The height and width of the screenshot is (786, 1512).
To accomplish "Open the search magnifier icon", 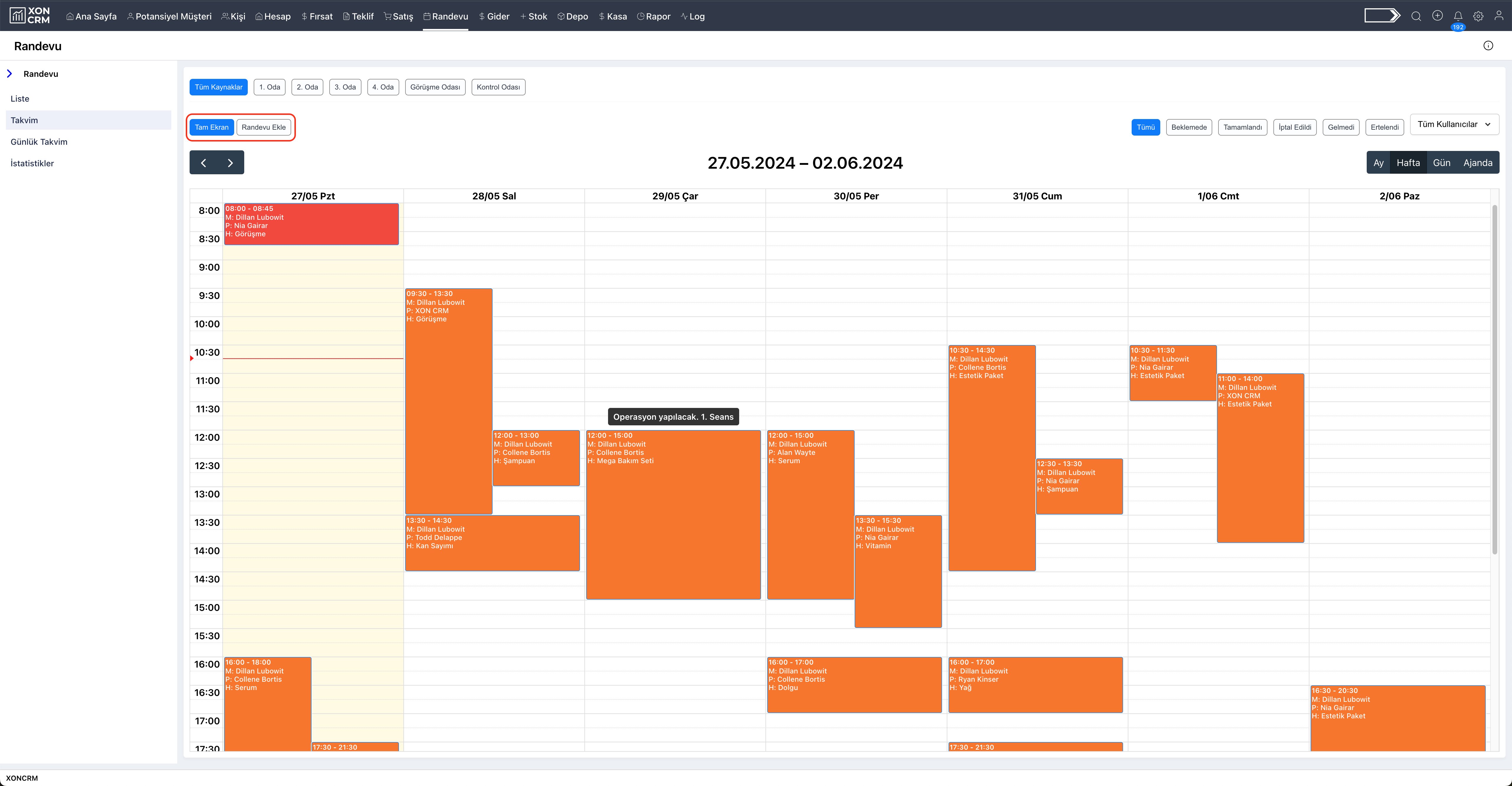I will click(1416, 16).
